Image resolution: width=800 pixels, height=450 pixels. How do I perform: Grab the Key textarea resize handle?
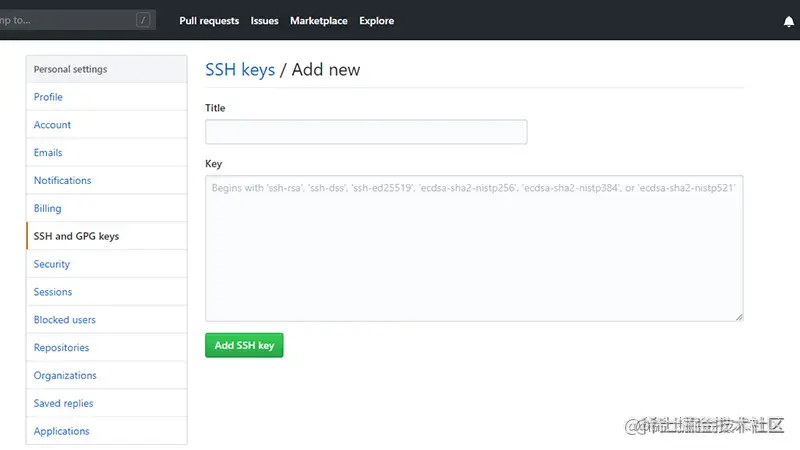tap(739, 317)
